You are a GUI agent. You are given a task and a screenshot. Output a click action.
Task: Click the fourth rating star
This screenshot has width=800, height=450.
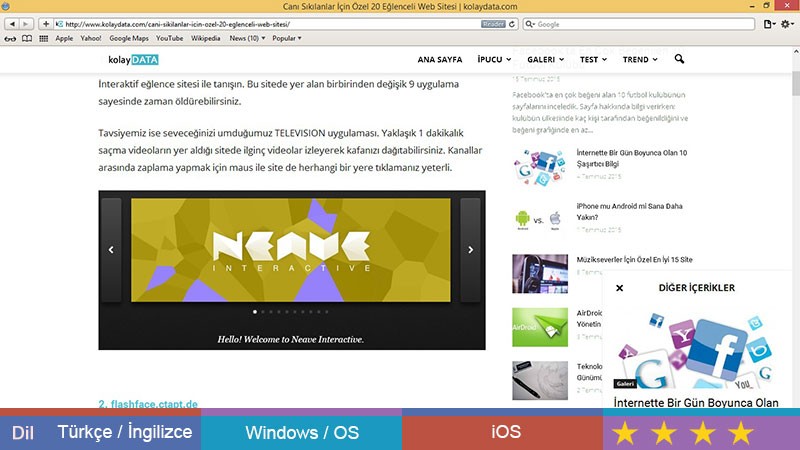741,433
